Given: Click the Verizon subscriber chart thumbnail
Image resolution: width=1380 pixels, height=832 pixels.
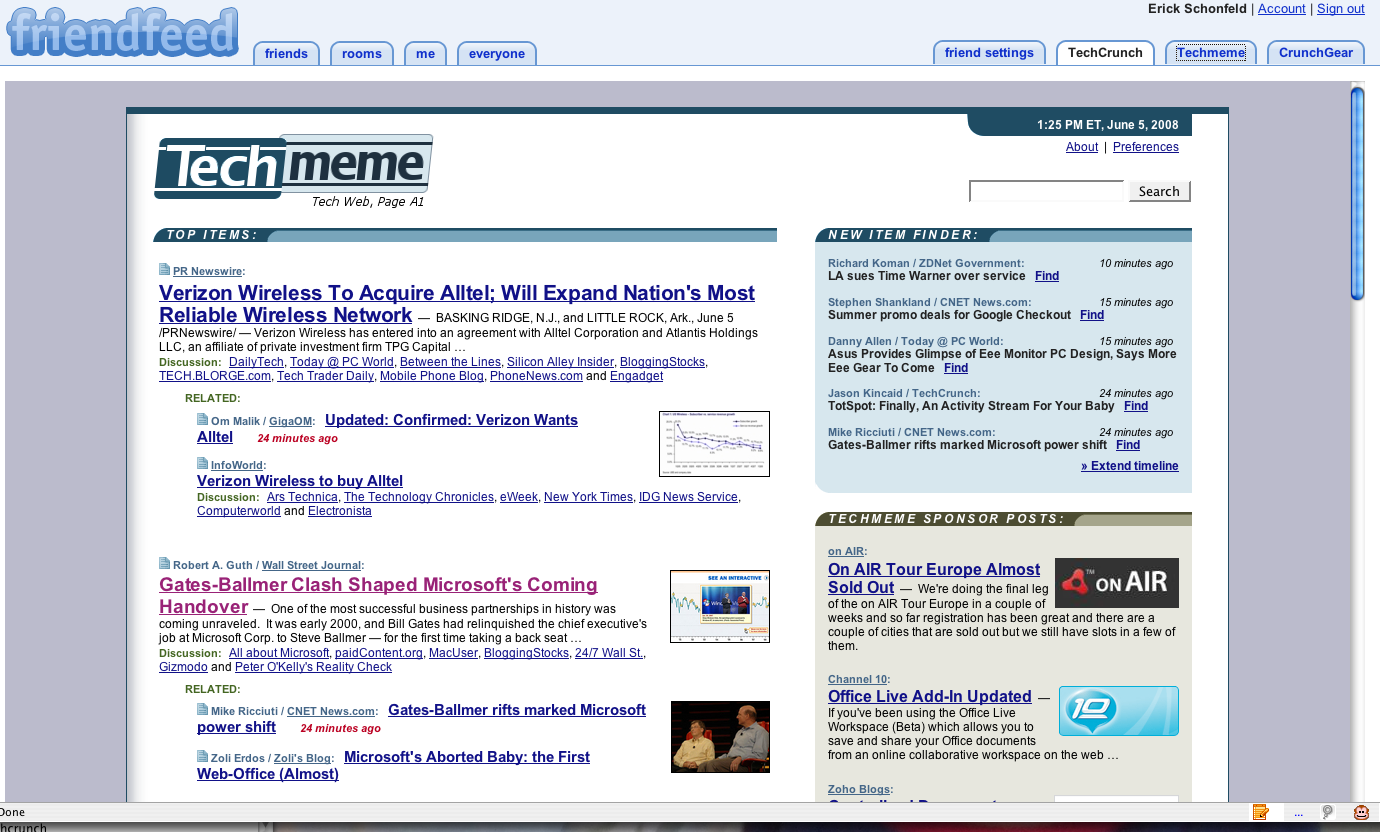Looking at the screenshot, I should tap(714, 444).
